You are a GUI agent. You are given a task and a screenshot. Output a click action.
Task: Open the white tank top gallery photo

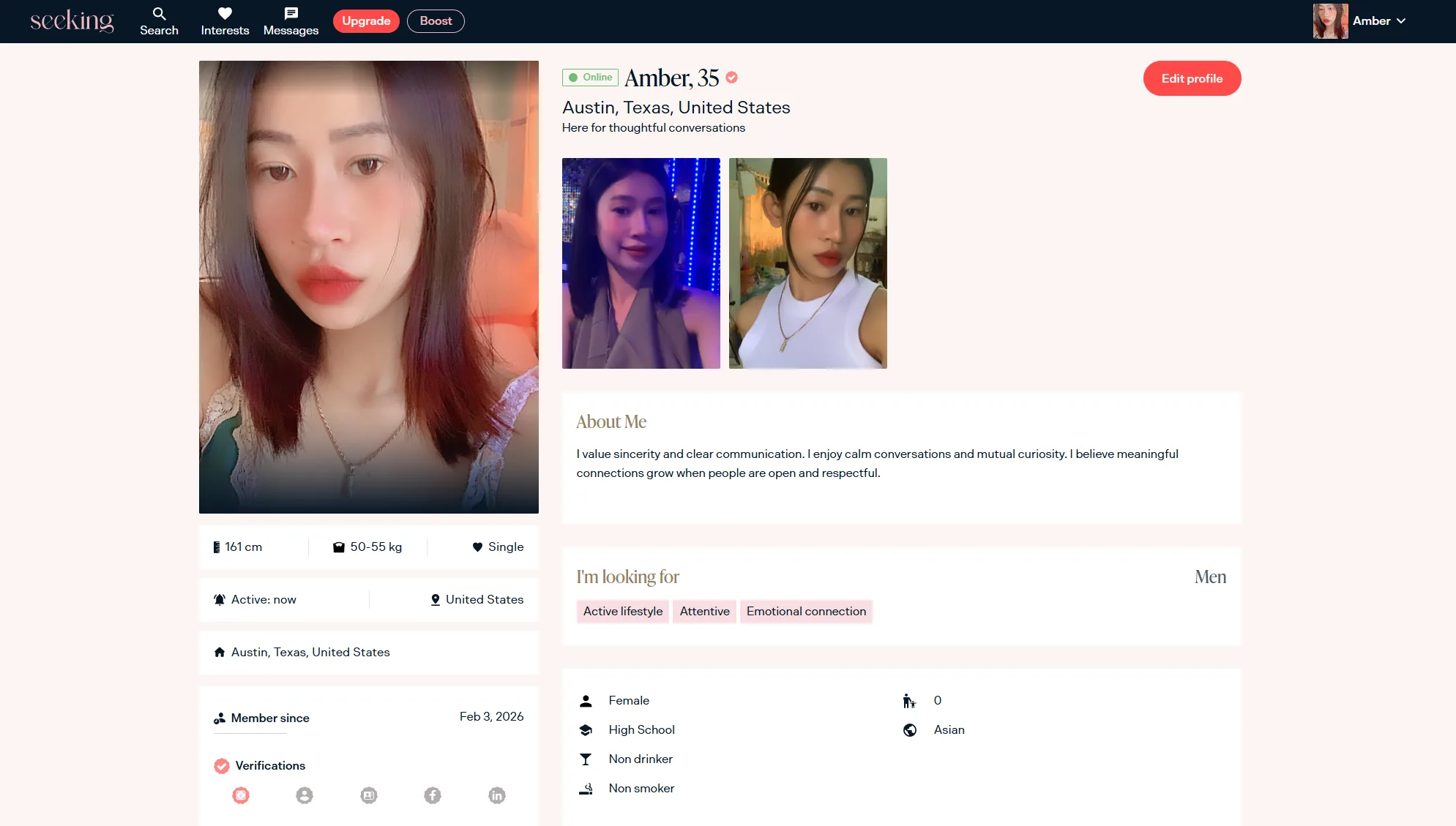[807, 263]
